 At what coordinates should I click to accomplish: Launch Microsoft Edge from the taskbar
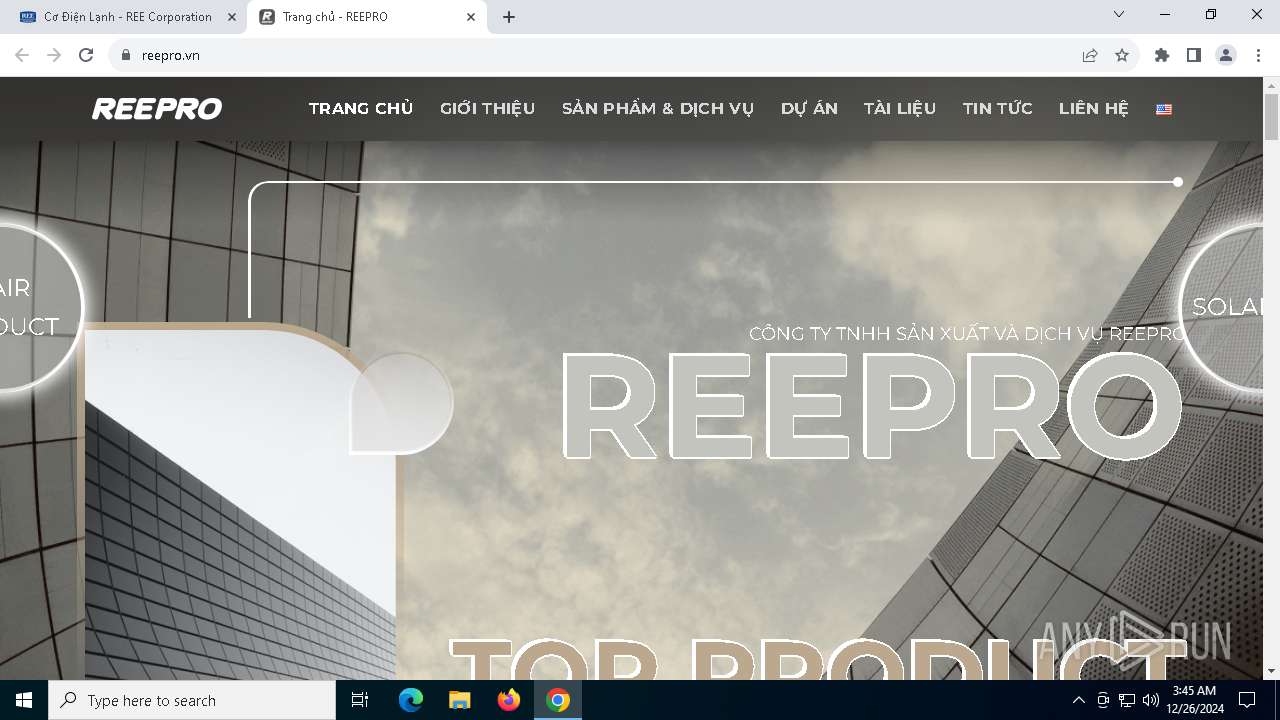pyautogui.click(x=411, y=700)
